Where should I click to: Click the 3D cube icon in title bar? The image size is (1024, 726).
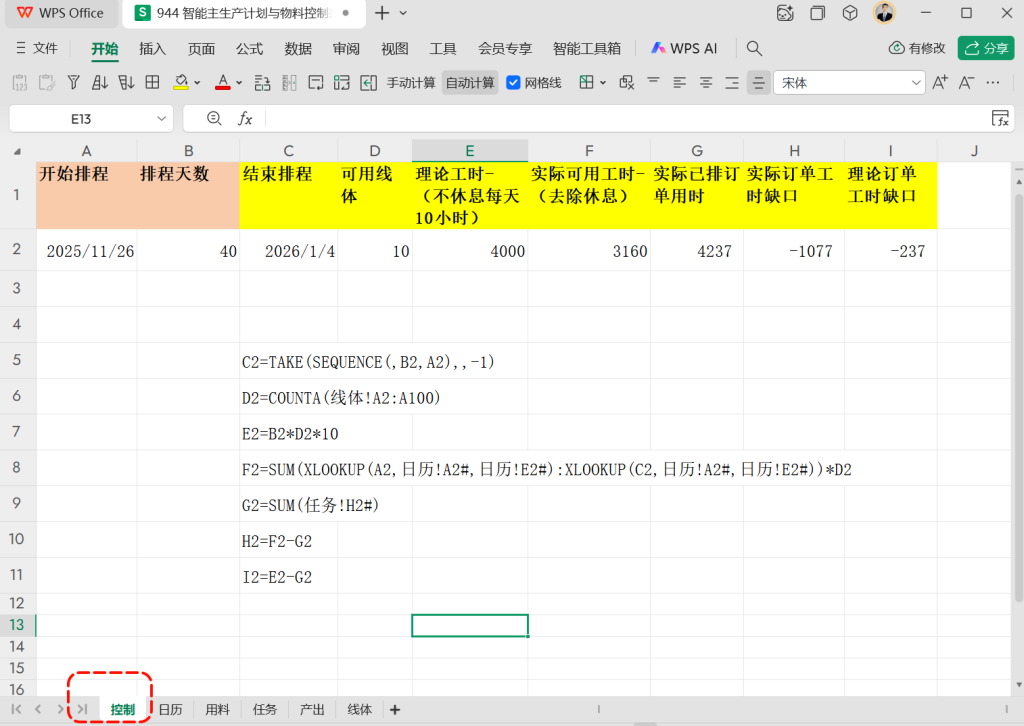point(850,13)
